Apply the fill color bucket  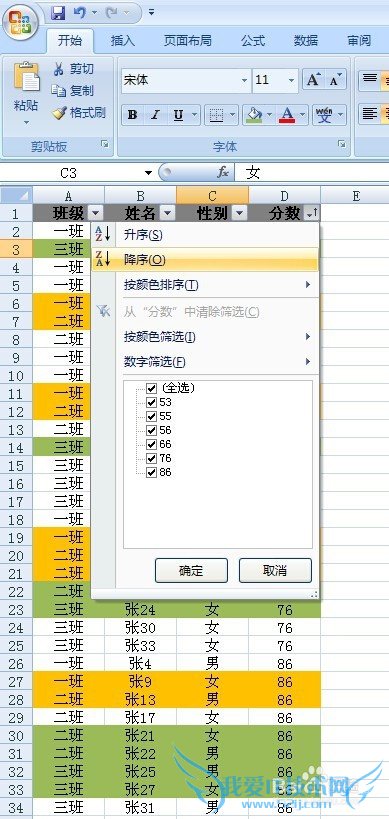tap(254, 114)
